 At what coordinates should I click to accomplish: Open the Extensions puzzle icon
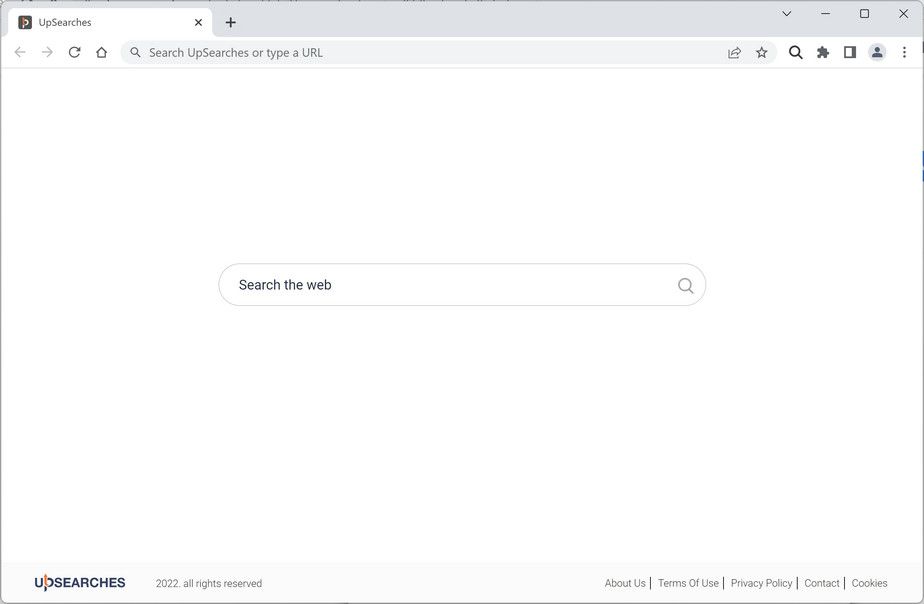pyautogui.click(x=823, y=52)
